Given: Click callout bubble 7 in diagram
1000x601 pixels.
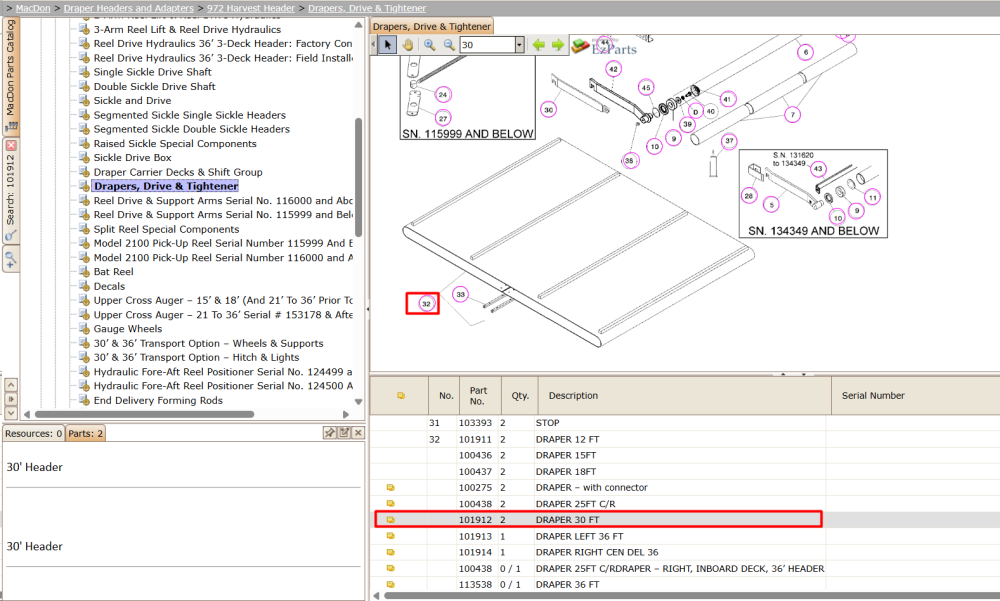Looking at the screenshot, I should point(792,115).
